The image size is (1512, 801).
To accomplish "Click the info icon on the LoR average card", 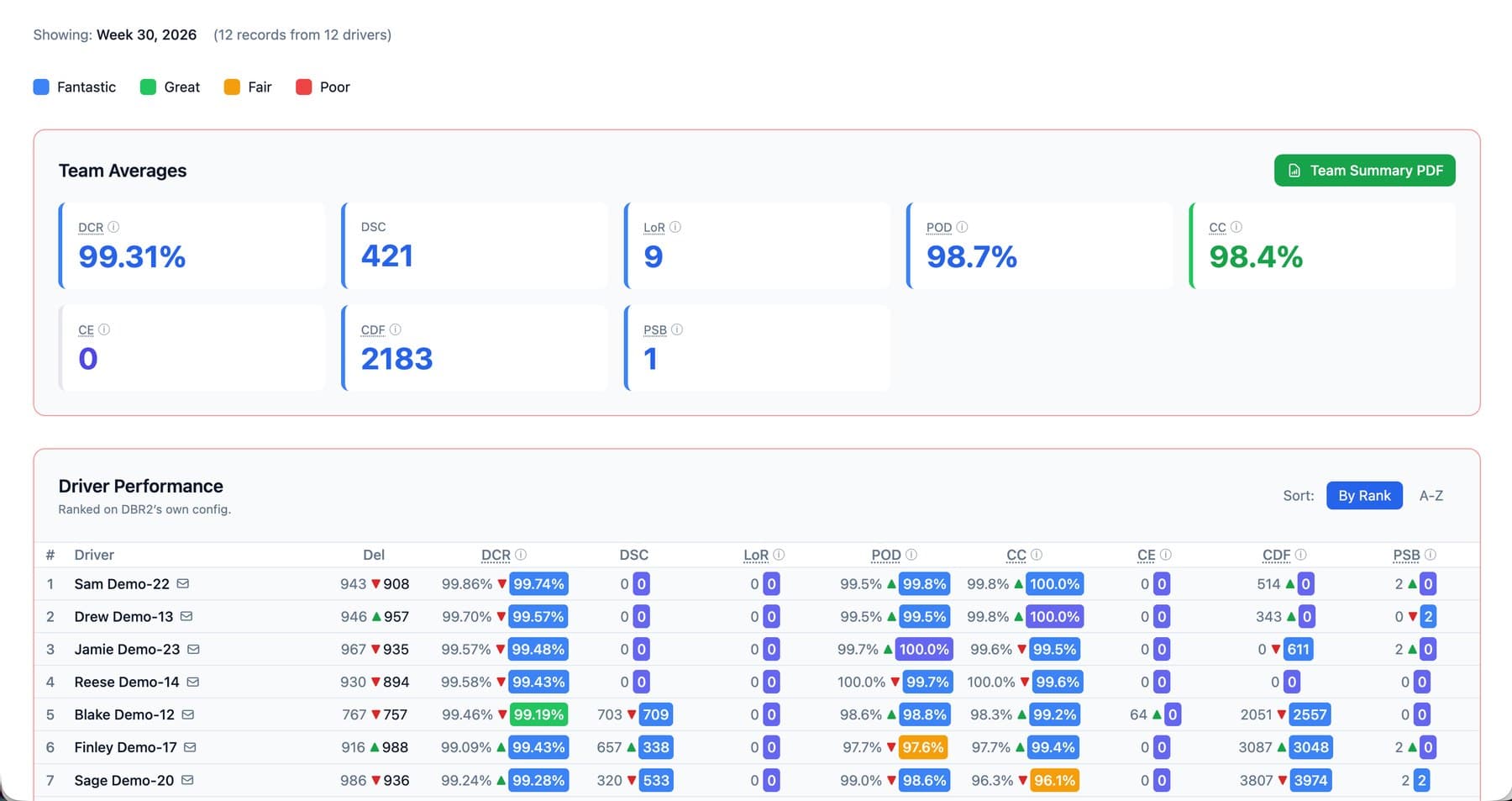I will click(675, 227).
